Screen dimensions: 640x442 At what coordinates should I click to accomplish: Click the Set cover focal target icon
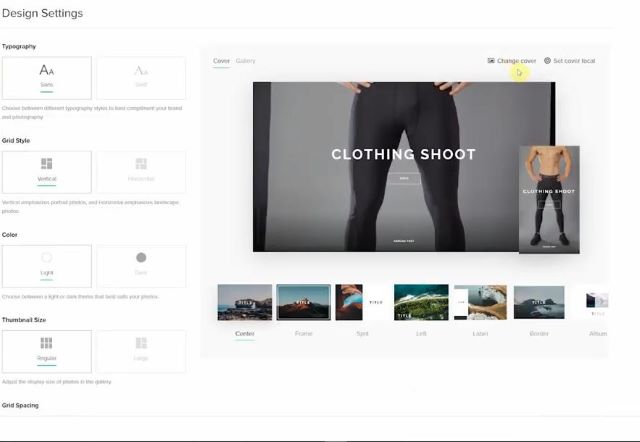click(547, 61)
